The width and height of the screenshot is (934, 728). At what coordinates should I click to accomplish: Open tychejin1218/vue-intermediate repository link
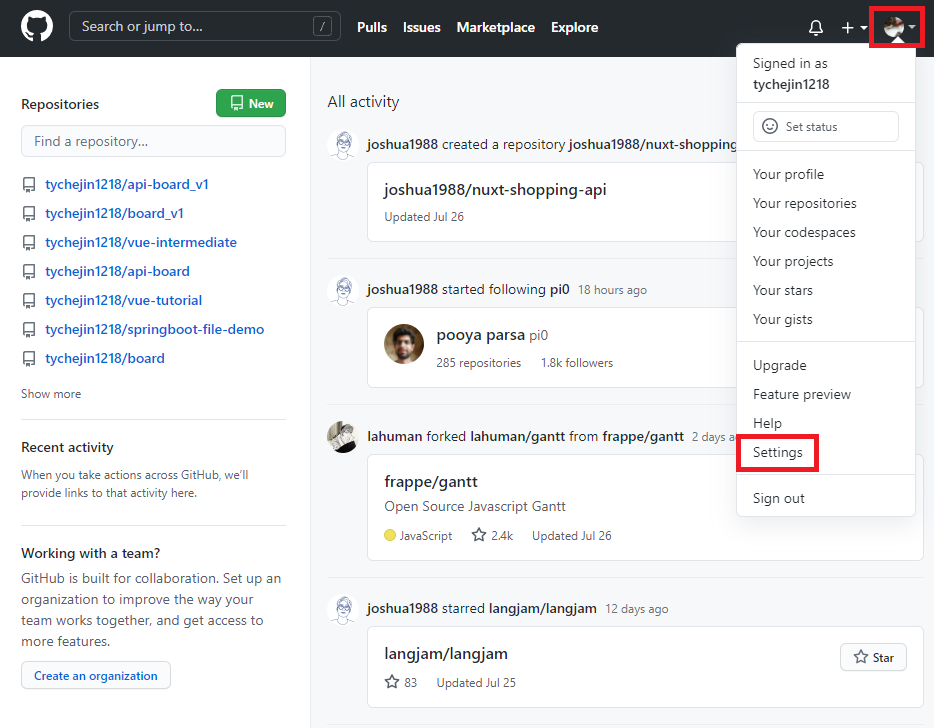coord(141,242)
